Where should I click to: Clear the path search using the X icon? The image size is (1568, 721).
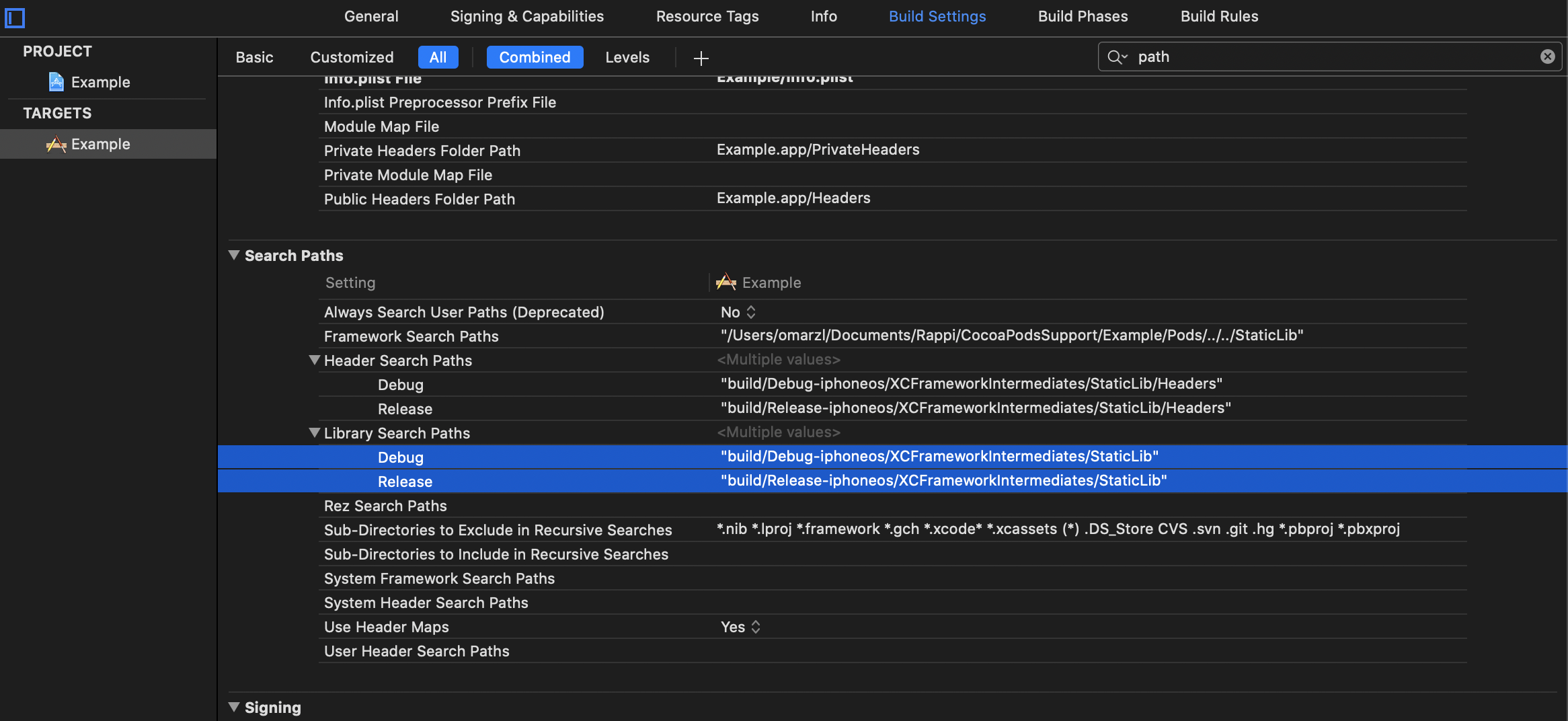pyautogui.click(x=1548, y=56)
